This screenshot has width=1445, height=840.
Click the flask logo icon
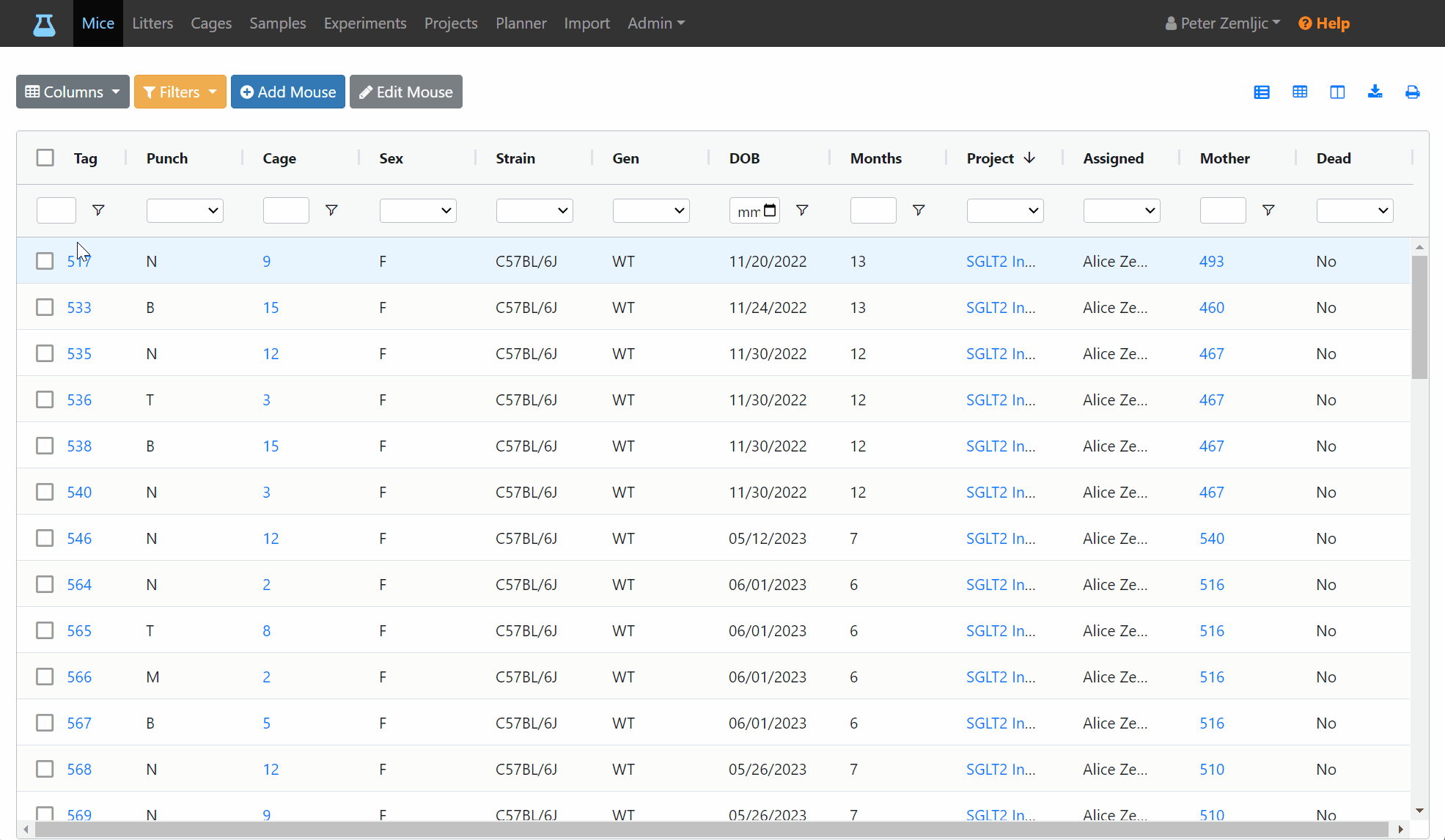(44, 24)
